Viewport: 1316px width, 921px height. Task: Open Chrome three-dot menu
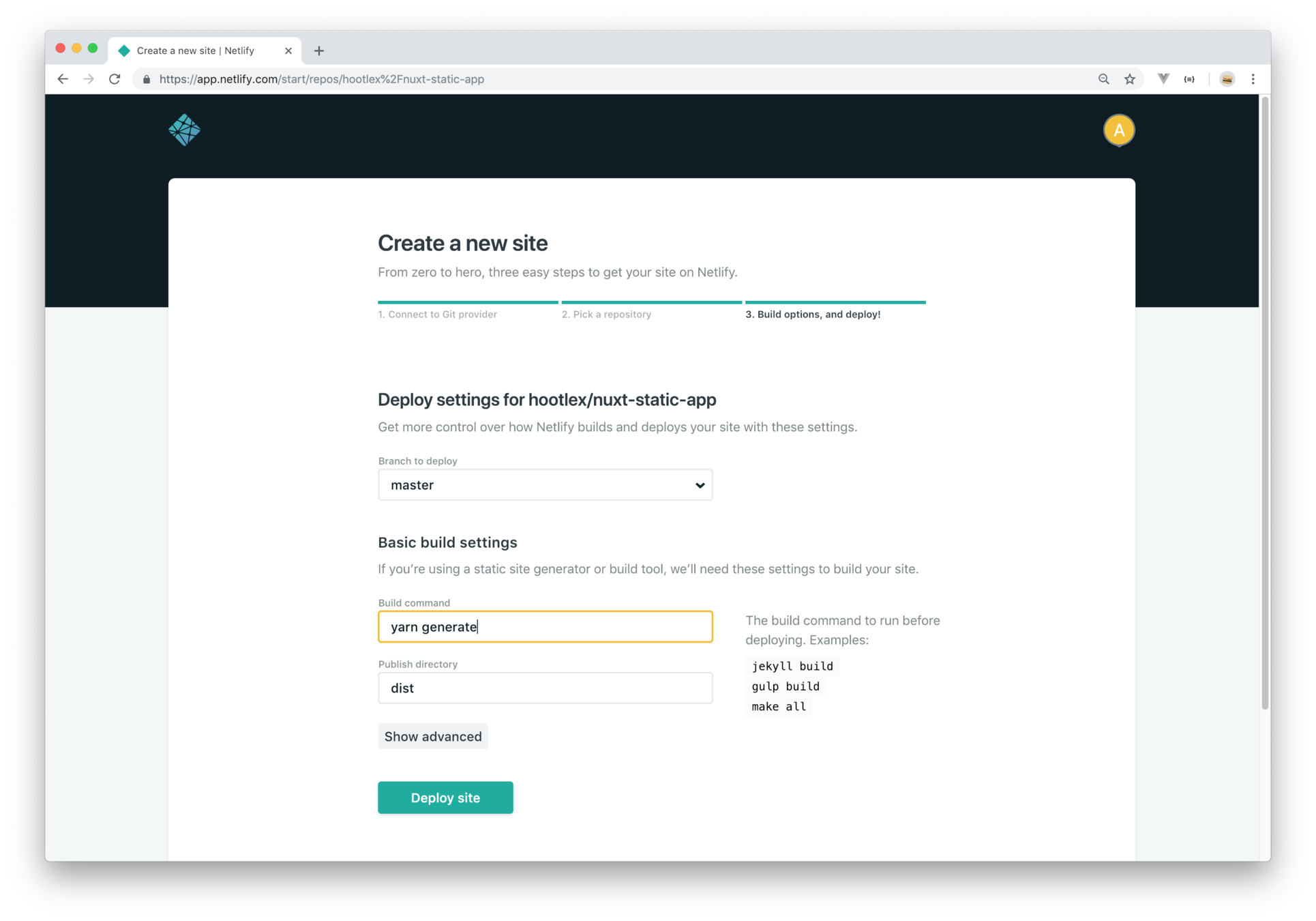coord(1253,79)
